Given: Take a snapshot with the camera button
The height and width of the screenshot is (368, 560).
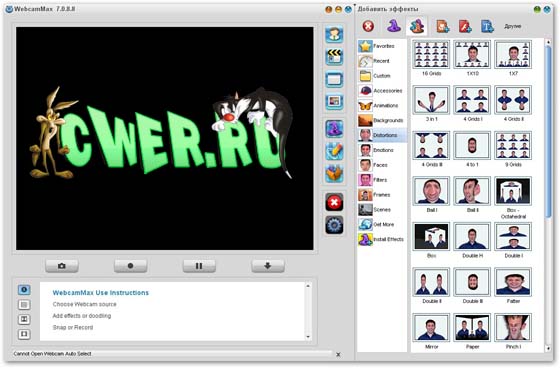Looking at the screenshot, I should pos(62,266).
